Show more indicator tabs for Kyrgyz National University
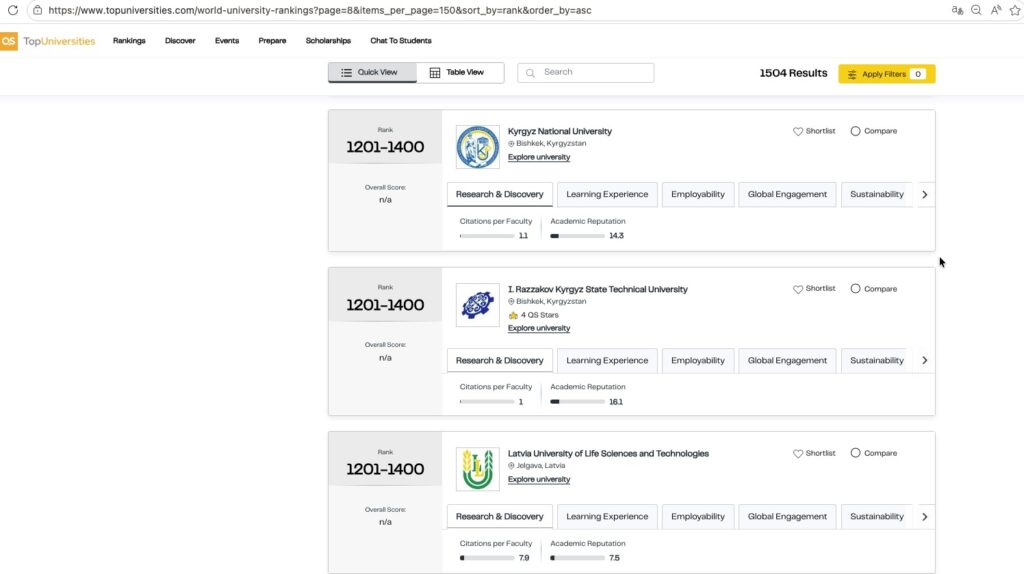Screen dimensions: 1024x574 [924, 195]
